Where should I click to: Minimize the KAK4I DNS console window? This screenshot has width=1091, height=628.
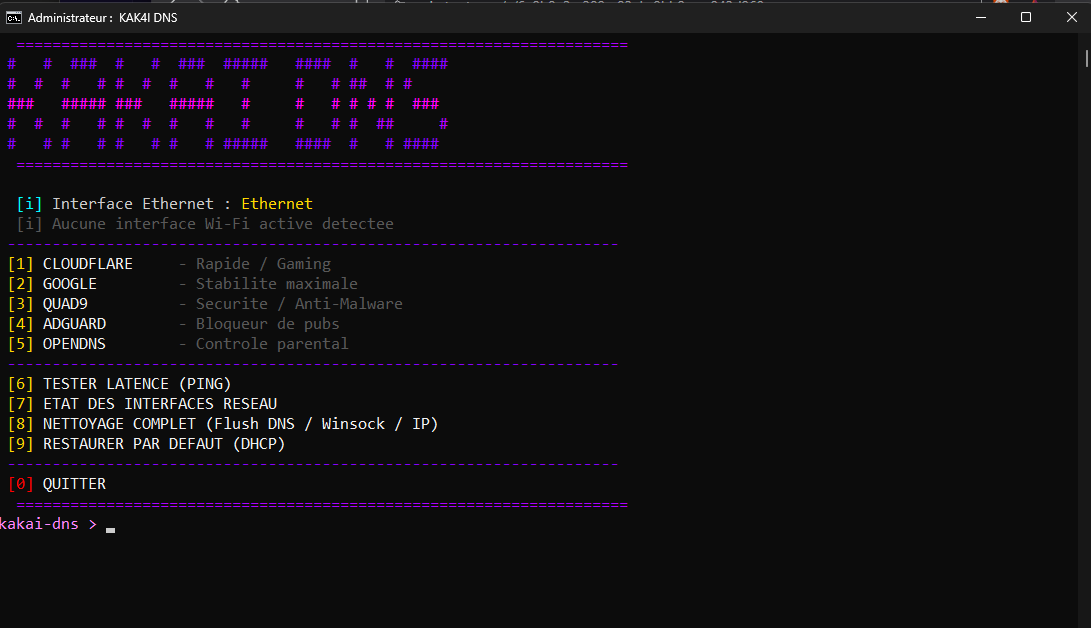pyautogui.click(x=981, y=17)
